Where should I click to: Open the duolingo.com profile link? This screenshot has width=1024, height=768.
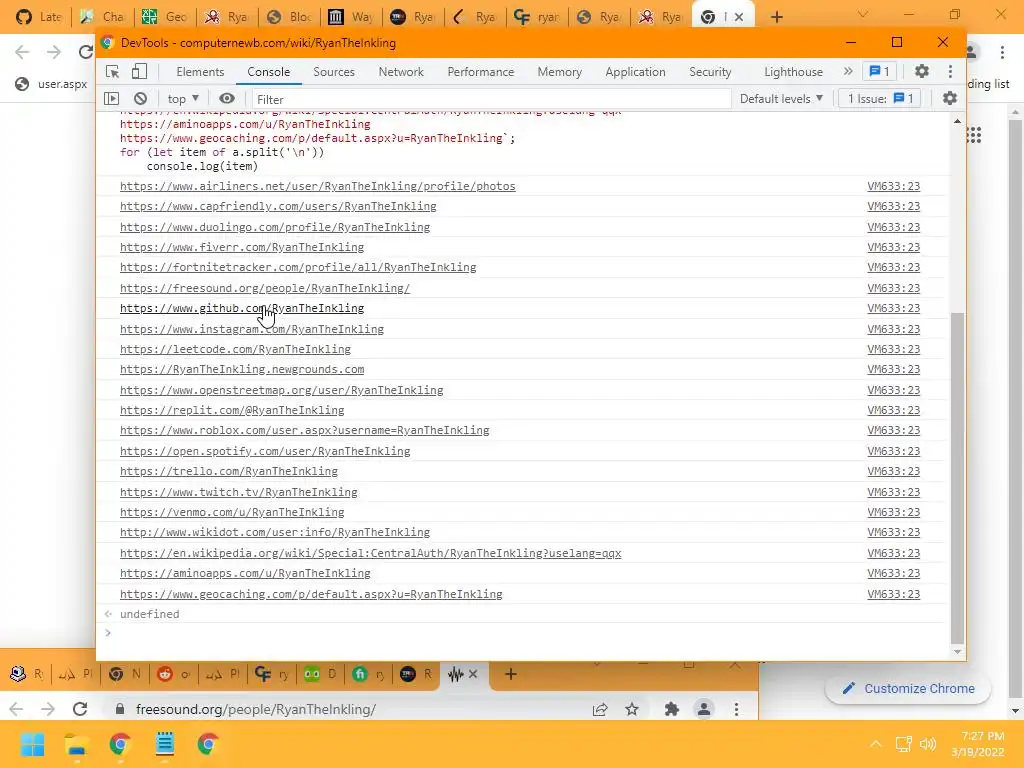275,227
